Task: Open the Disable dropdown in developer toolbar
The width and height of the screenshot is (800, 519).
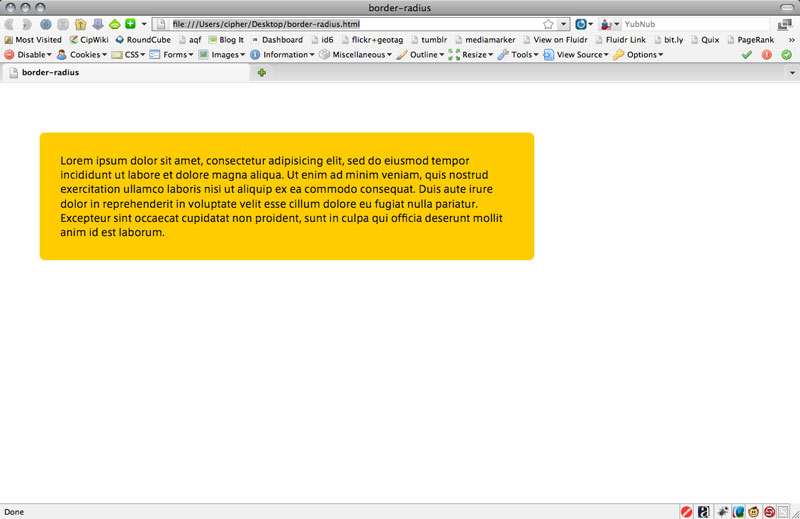Action: (28, 55)
